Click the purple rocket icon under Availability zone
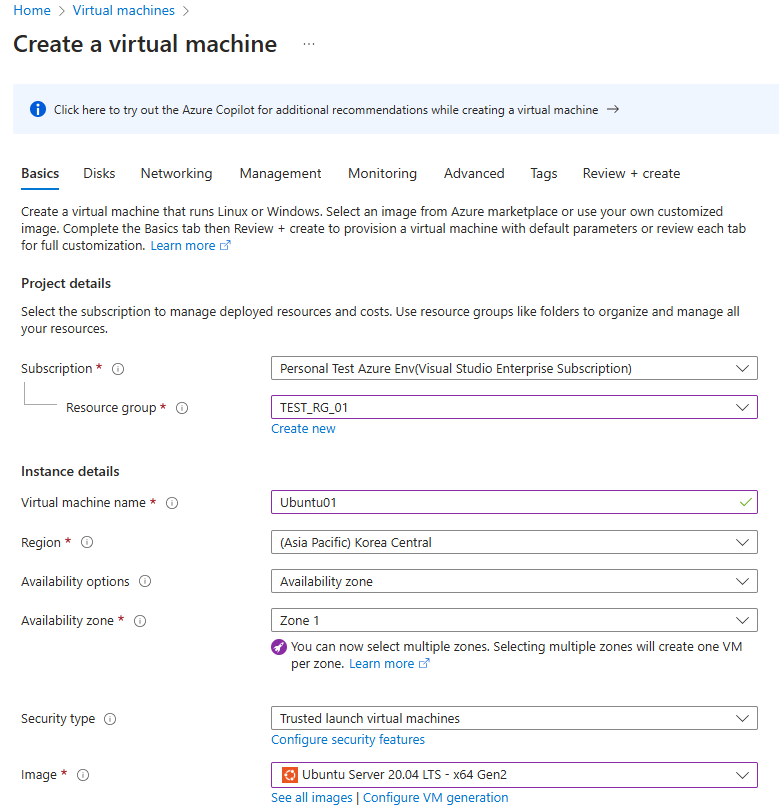 click(x=279, y=647)
